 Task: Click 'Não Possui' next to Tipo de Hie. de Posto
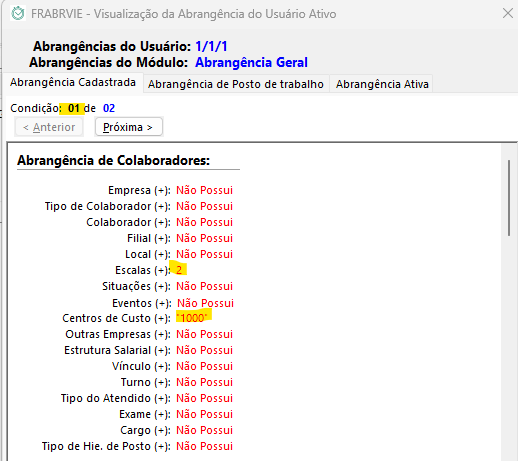click(x=204, y=446)
